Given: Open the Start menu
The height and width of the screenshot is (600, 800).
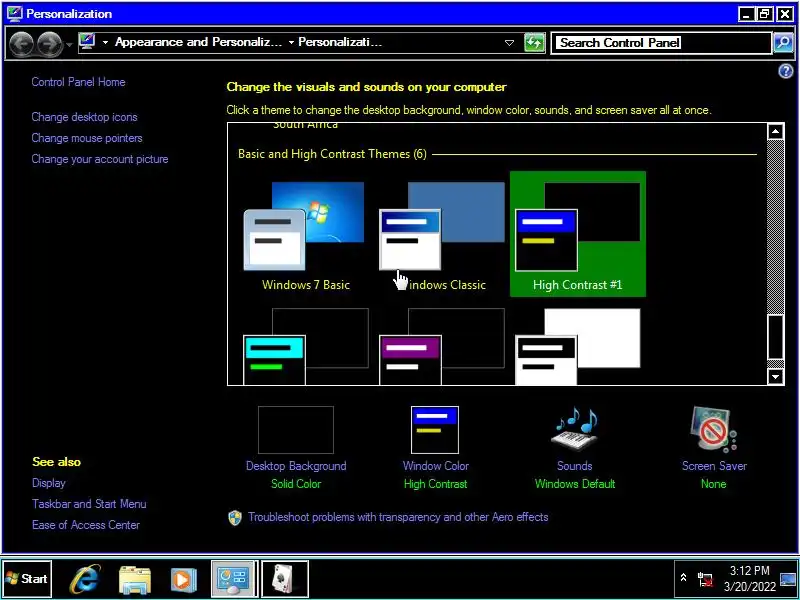Looking at the screenshot, I should click(27, 579).
